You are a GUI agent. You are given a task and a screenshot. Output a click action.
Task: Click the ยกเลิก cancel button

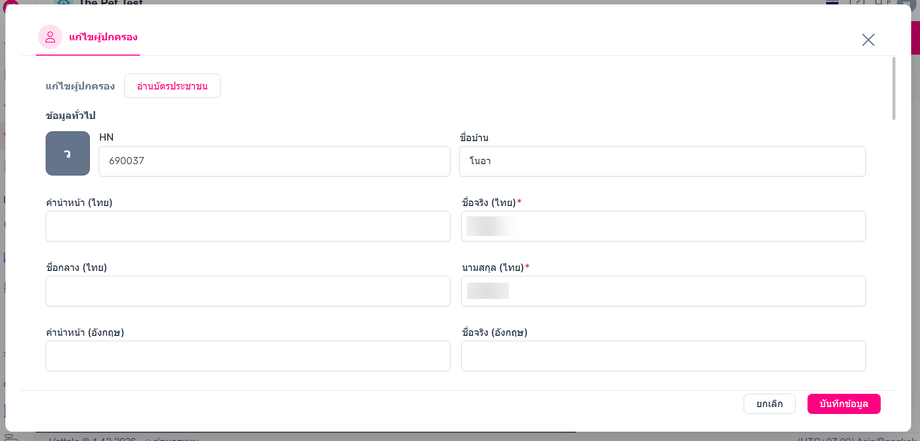tap(769, 404)
